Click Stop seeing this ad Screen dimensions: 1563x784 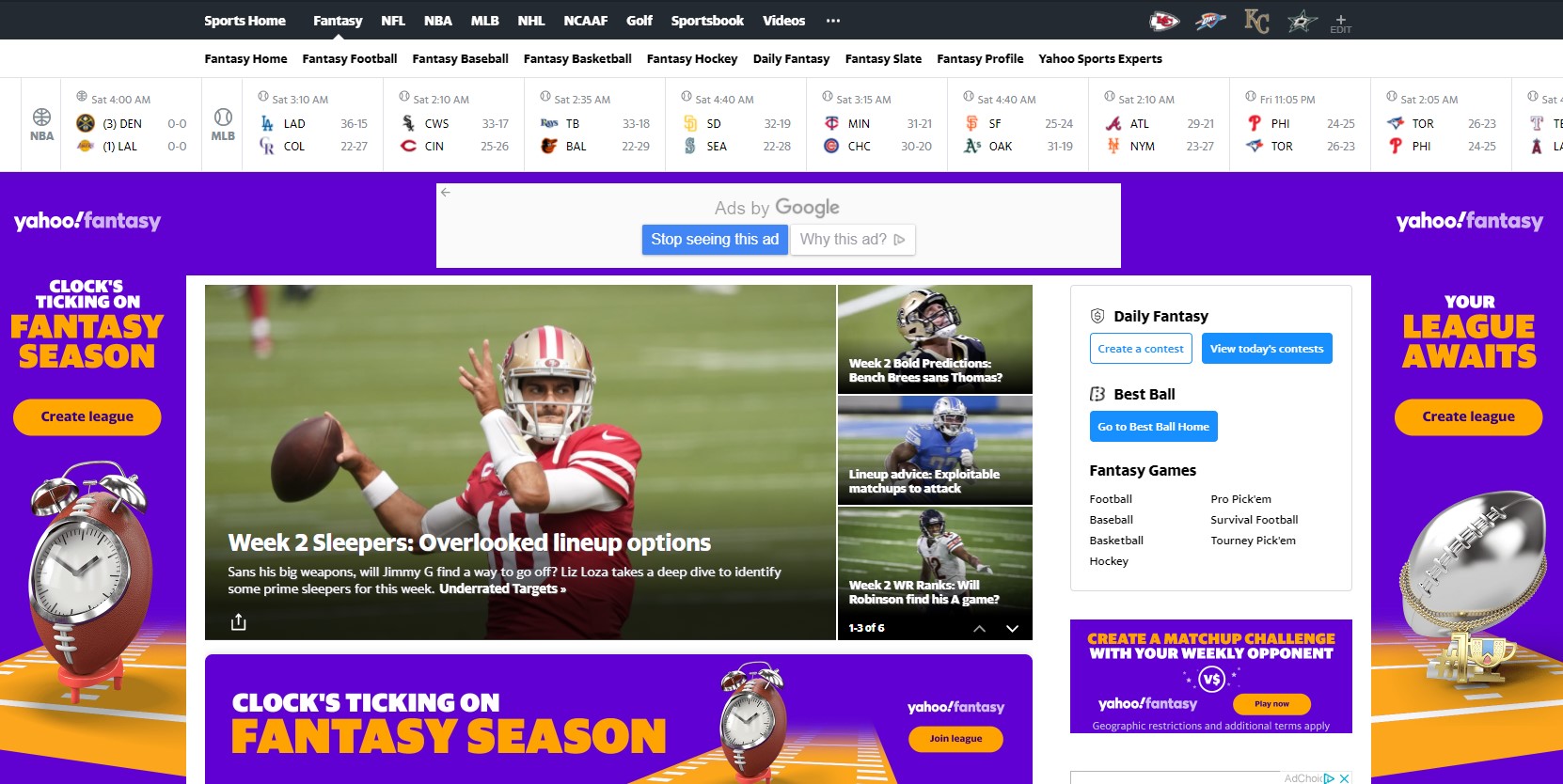tap(715, 239)
